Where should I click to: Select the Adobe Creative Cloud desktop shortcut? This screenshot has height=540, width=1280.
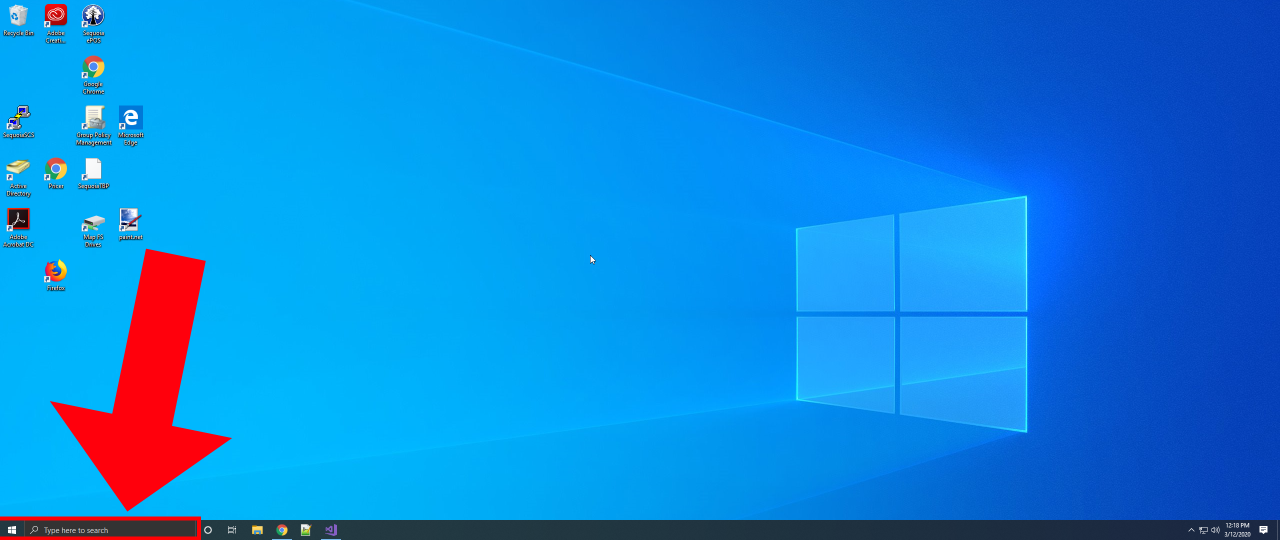(x=56, y=17)
